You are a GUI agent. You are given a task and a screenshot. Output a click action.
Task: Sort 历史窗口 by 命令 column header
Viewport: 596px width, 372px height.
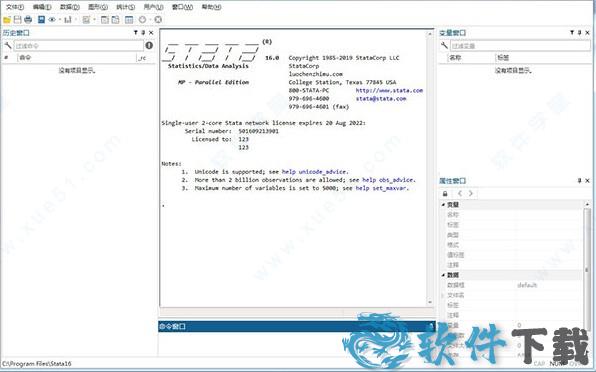pos(77,58)
